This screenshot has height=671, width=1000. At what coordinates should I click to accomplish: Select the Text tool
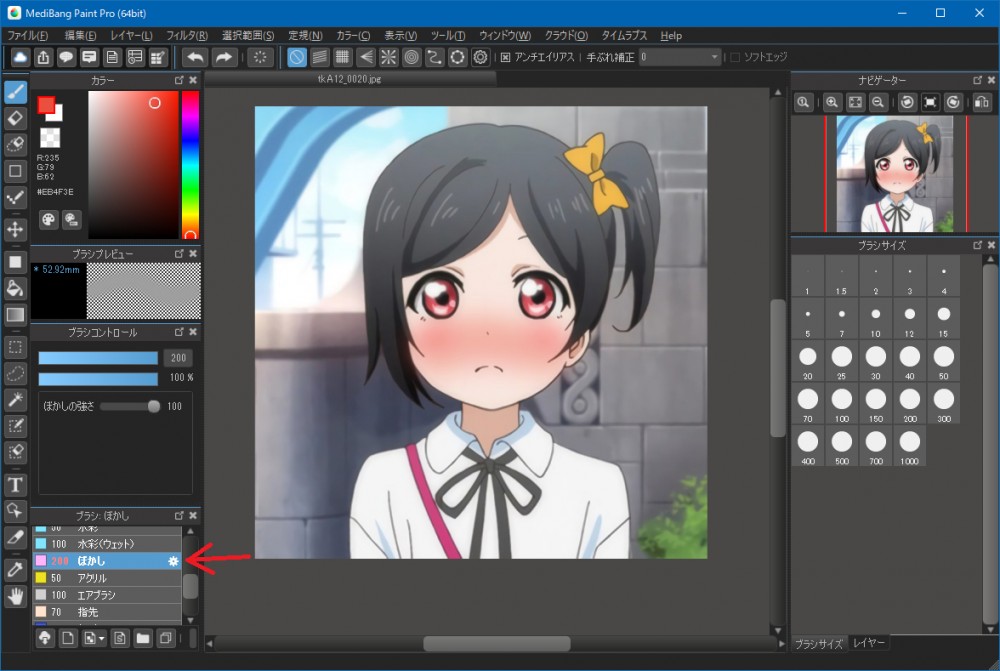[15, 485]
